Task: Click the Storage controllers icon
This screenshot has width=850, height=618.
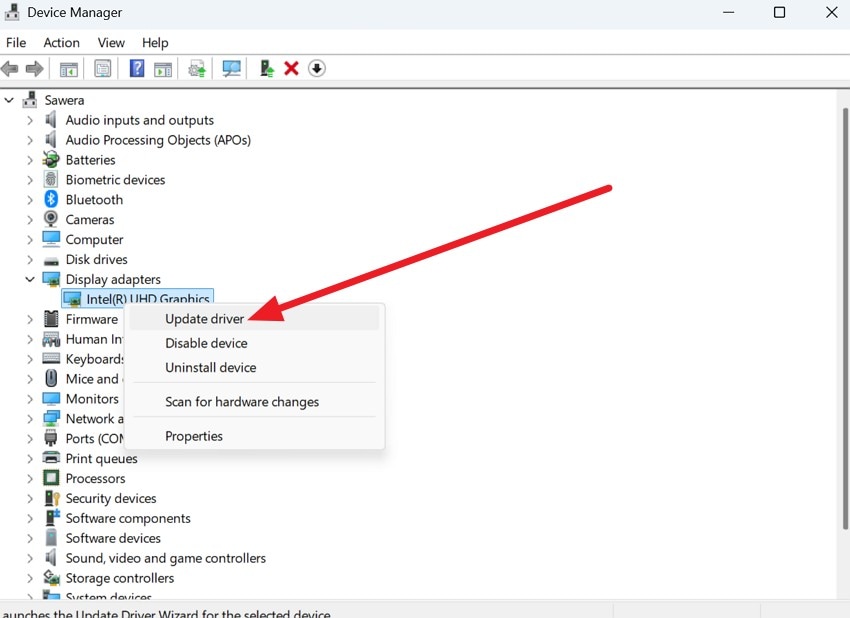Action: [x=51, y=577]
